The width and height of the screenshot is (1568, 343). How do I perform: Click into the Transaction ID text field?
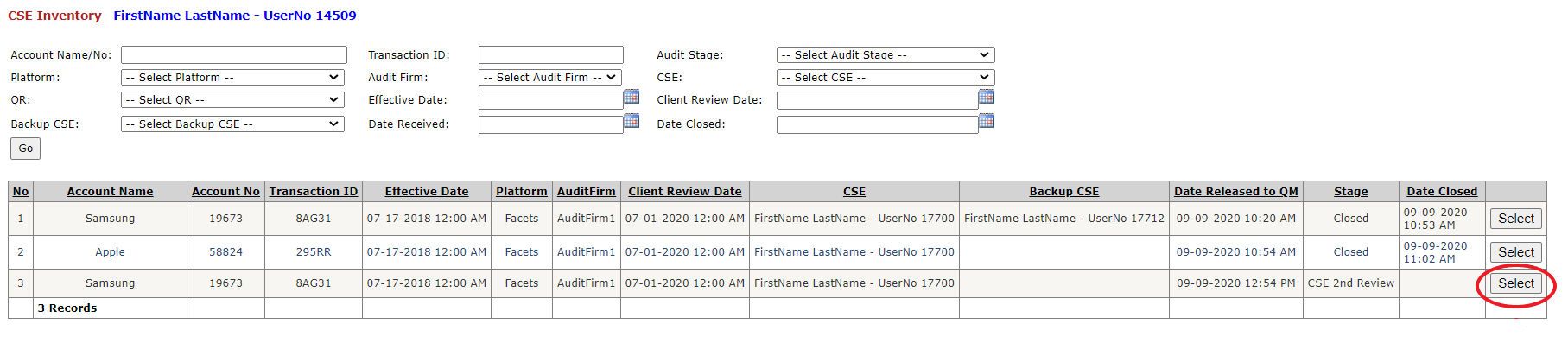click(551, 55)
